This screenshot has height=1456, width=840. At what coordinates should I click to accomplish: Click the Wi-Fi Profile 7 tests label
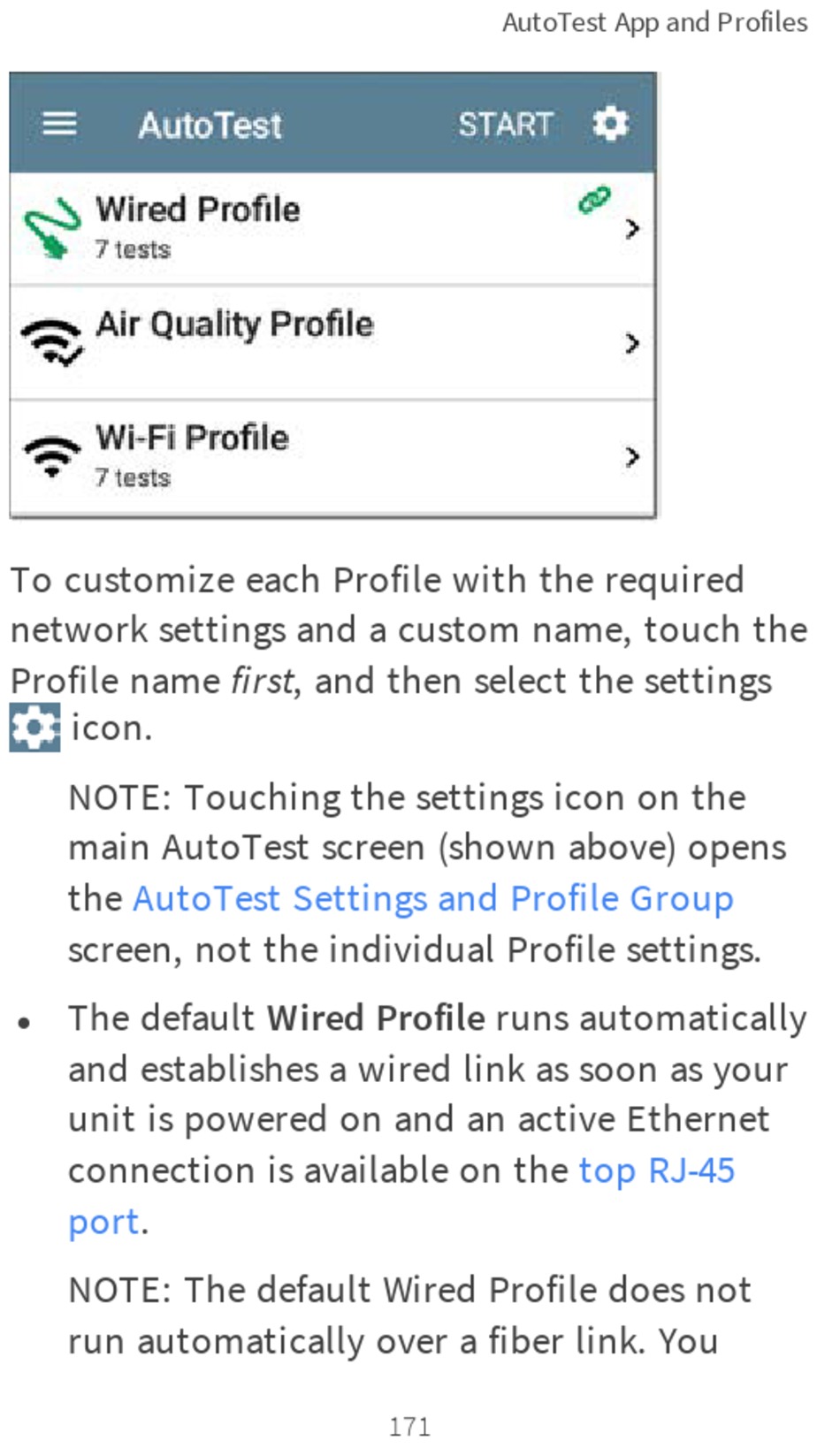133,477
